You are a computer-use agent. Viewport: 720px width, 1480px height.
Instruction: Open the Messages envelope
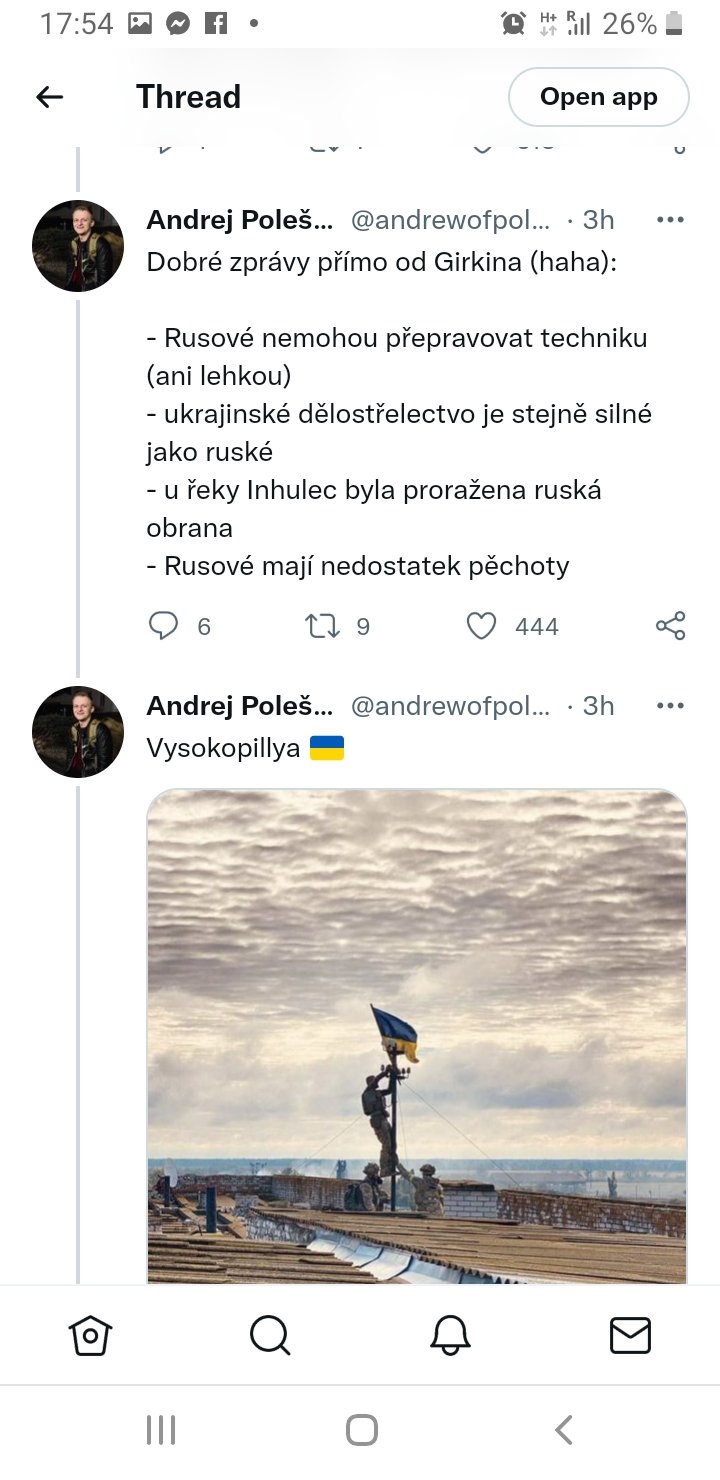click(630, 1335)
